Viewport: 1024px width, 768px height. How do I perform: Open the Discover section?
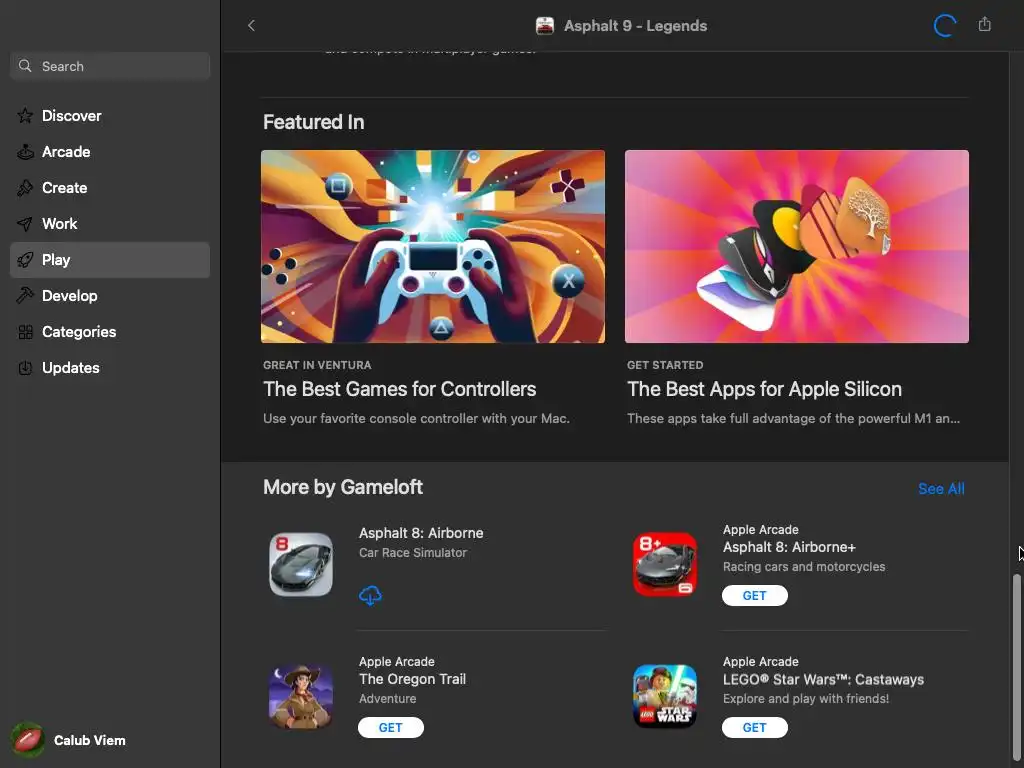(x=110, y=116)
